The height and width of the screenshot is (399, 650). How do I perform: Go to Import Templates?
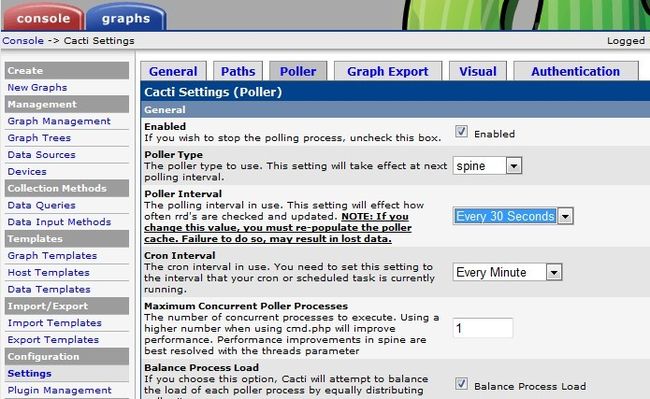[54, 323]
